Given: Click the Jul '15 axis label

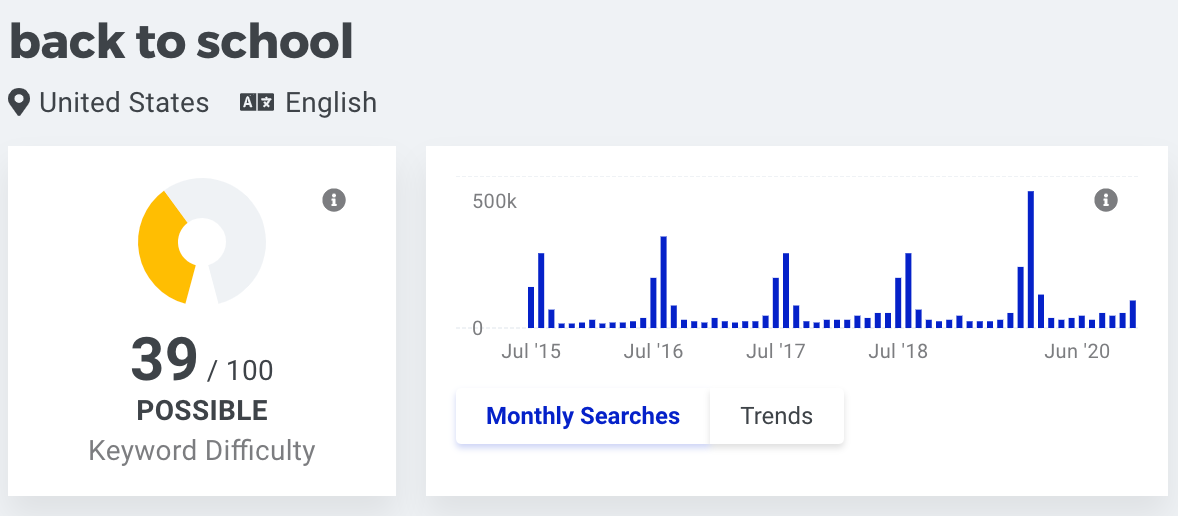Looking at the screenshot, I should coord(531,351).
